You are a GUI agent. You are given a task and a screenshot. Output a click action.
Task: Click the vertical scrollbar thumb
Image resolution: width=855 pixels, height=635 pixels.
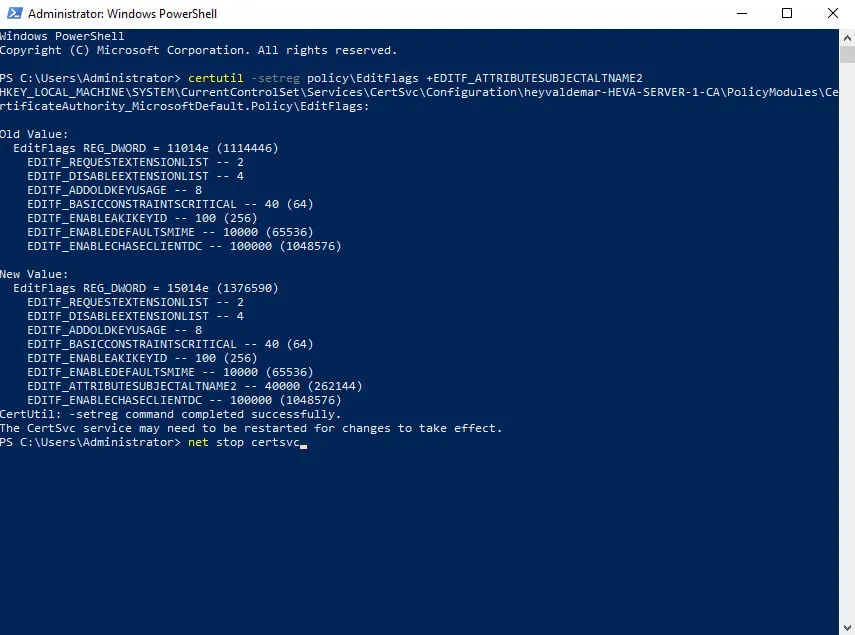click(x=847, y=55)
